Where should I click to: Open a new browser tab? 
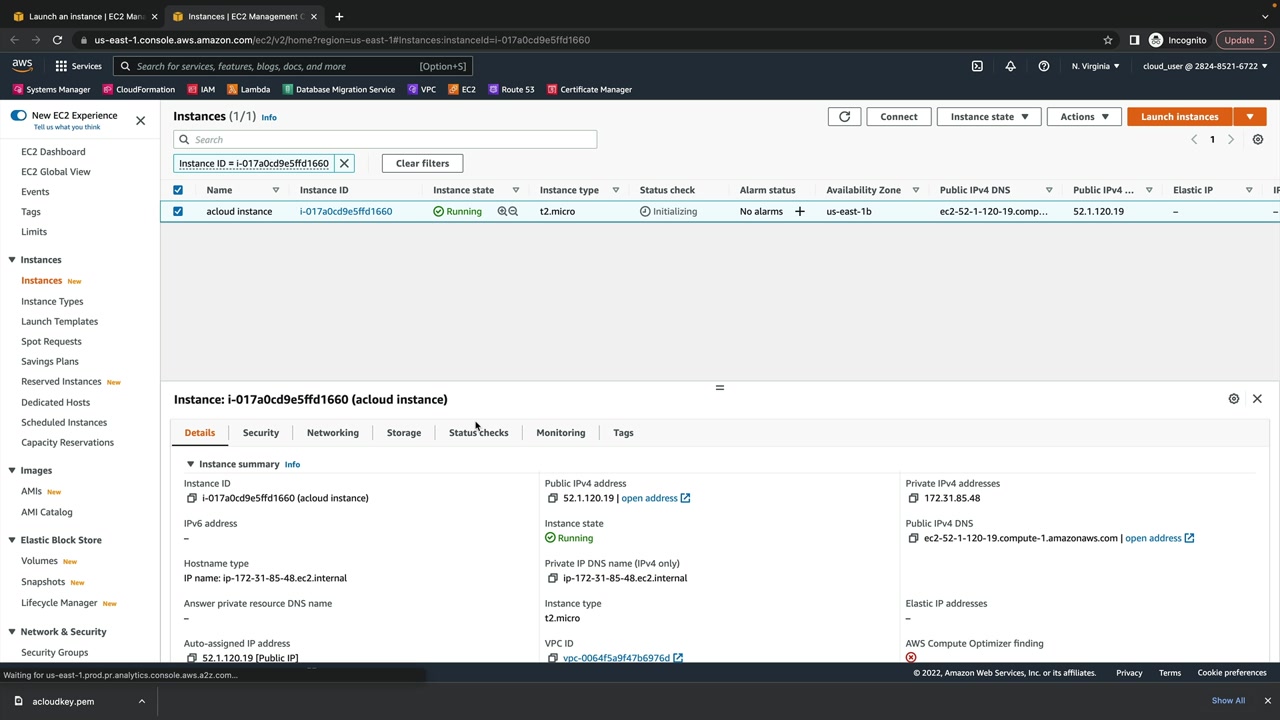pyautogui.click(x=339, y=16)
